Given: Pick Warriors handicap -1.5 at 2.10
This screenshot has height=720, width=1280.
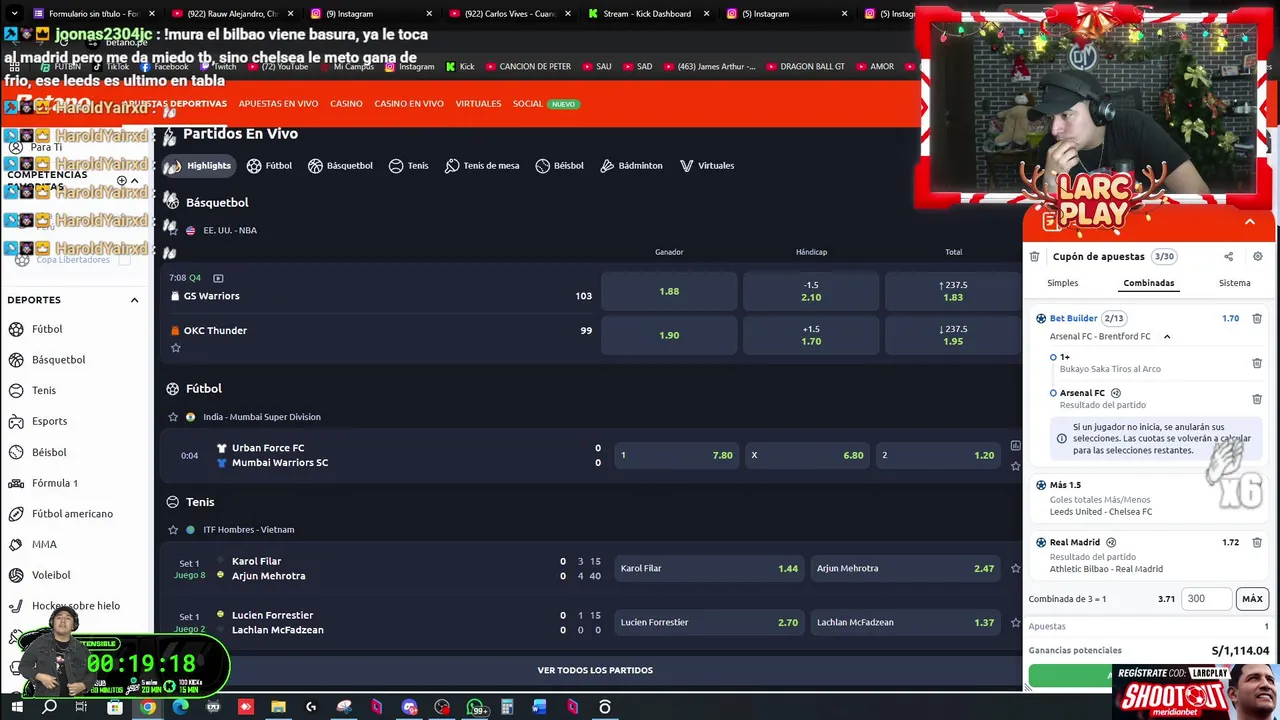Looking at the screenshot, I should [811, 292].
